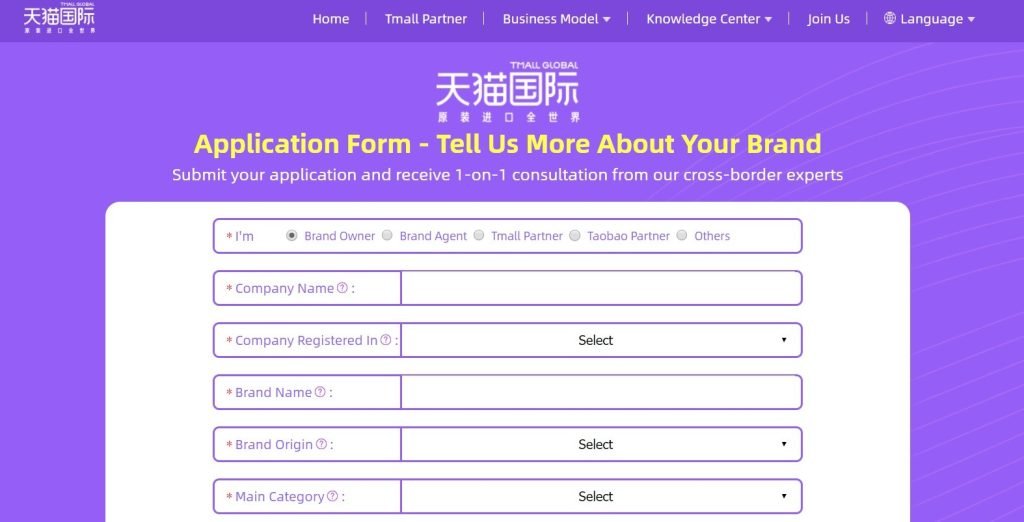Open the Company Registered In dropdown
Screen dimensions: 1024x522
click(x=601, y=340)
